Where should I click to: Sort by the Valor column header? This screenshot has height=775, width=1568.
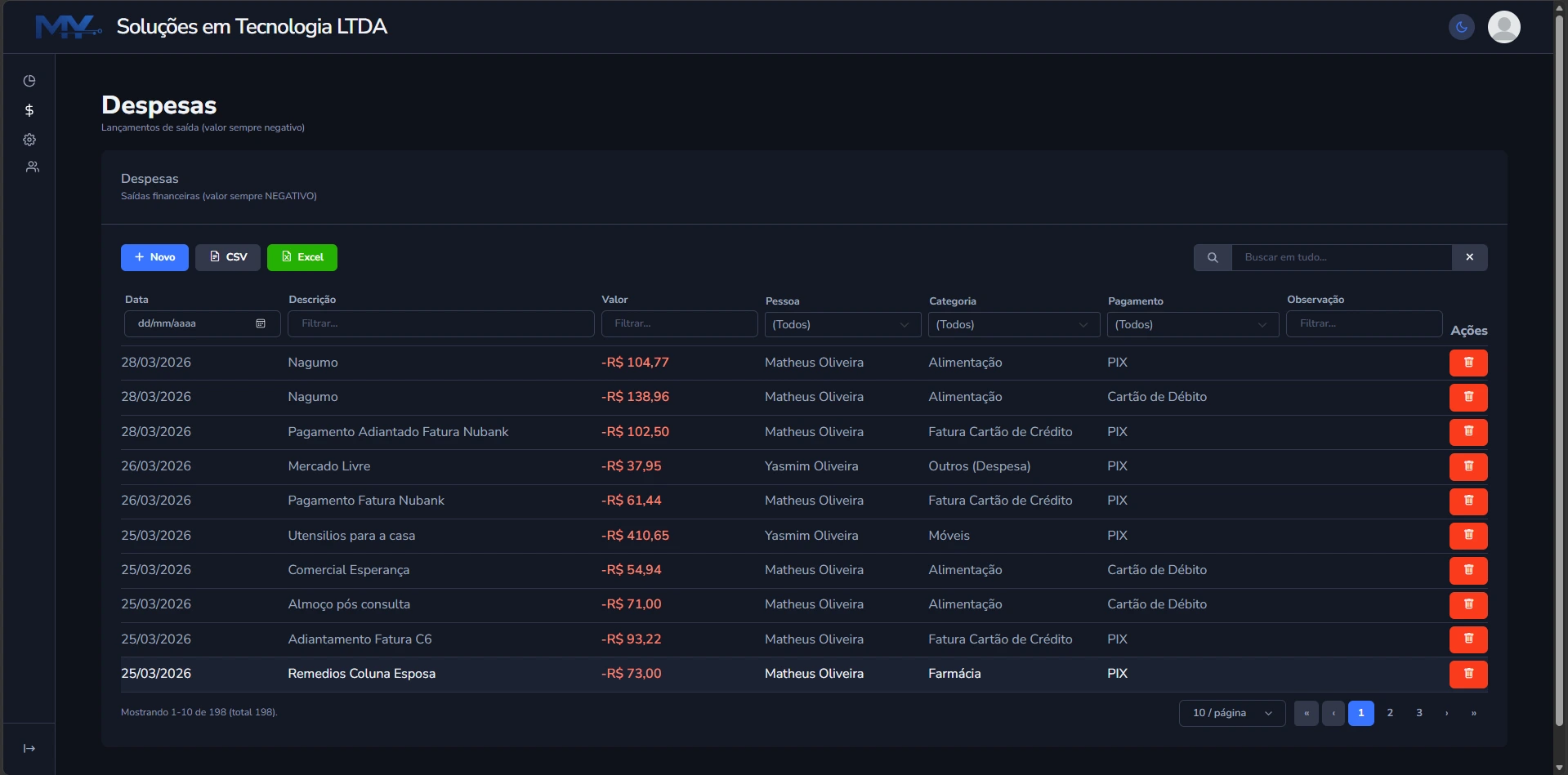614,300
